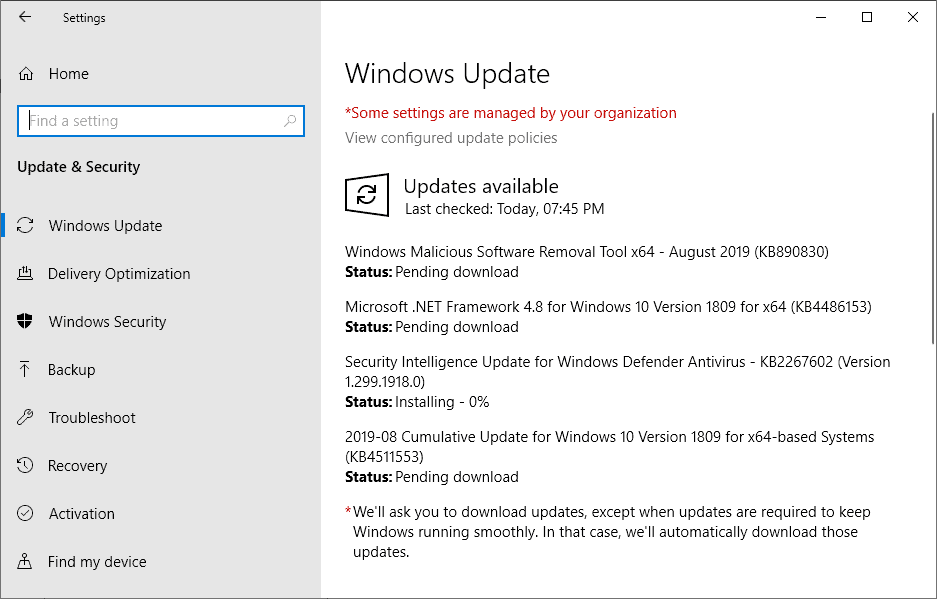Viewport: 937px width, 599px height.
Task: Click the Backup icon in the sidebar
Action: click(x=28, y=369)
